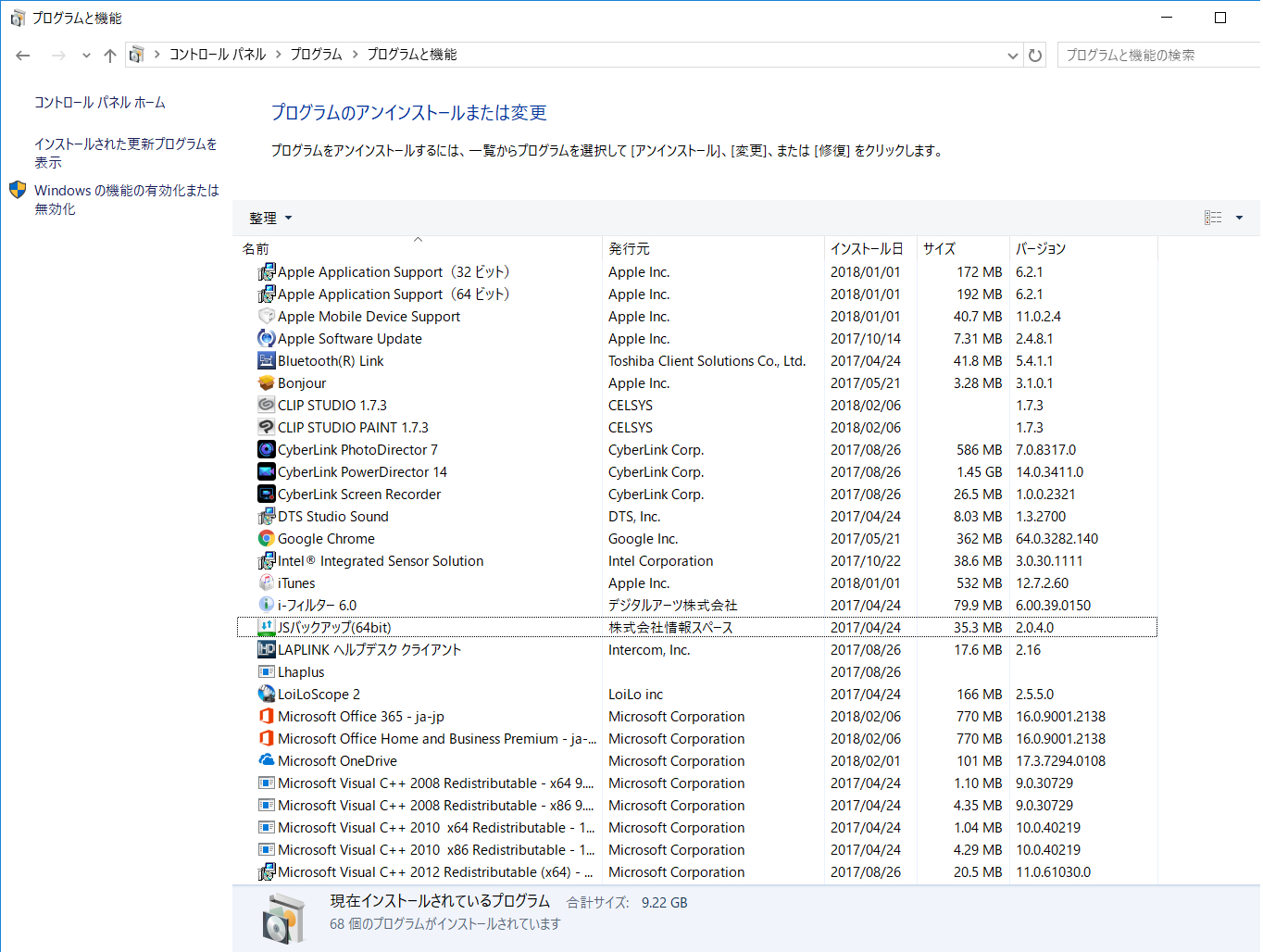
Task: Click LoiLo inc publisher cell
Action: 635,695
